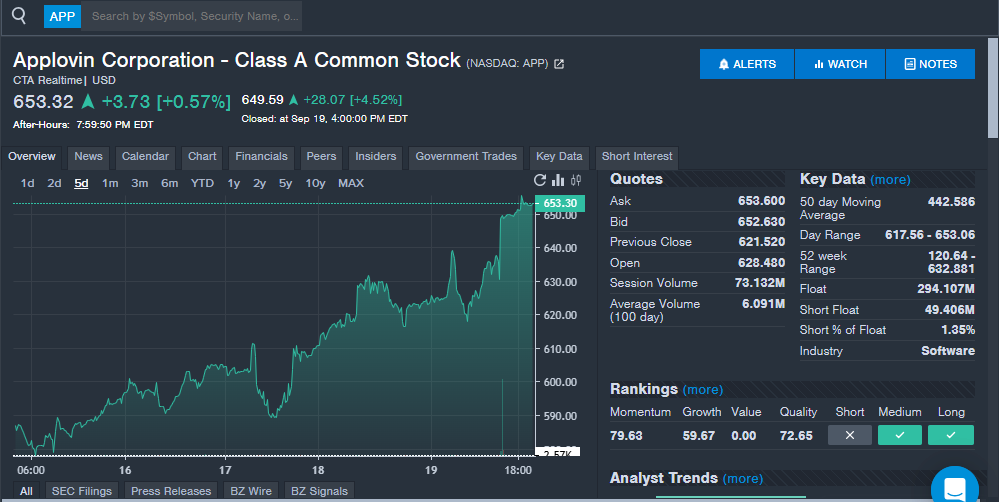Switch to the Financials tab

(261, 157)
